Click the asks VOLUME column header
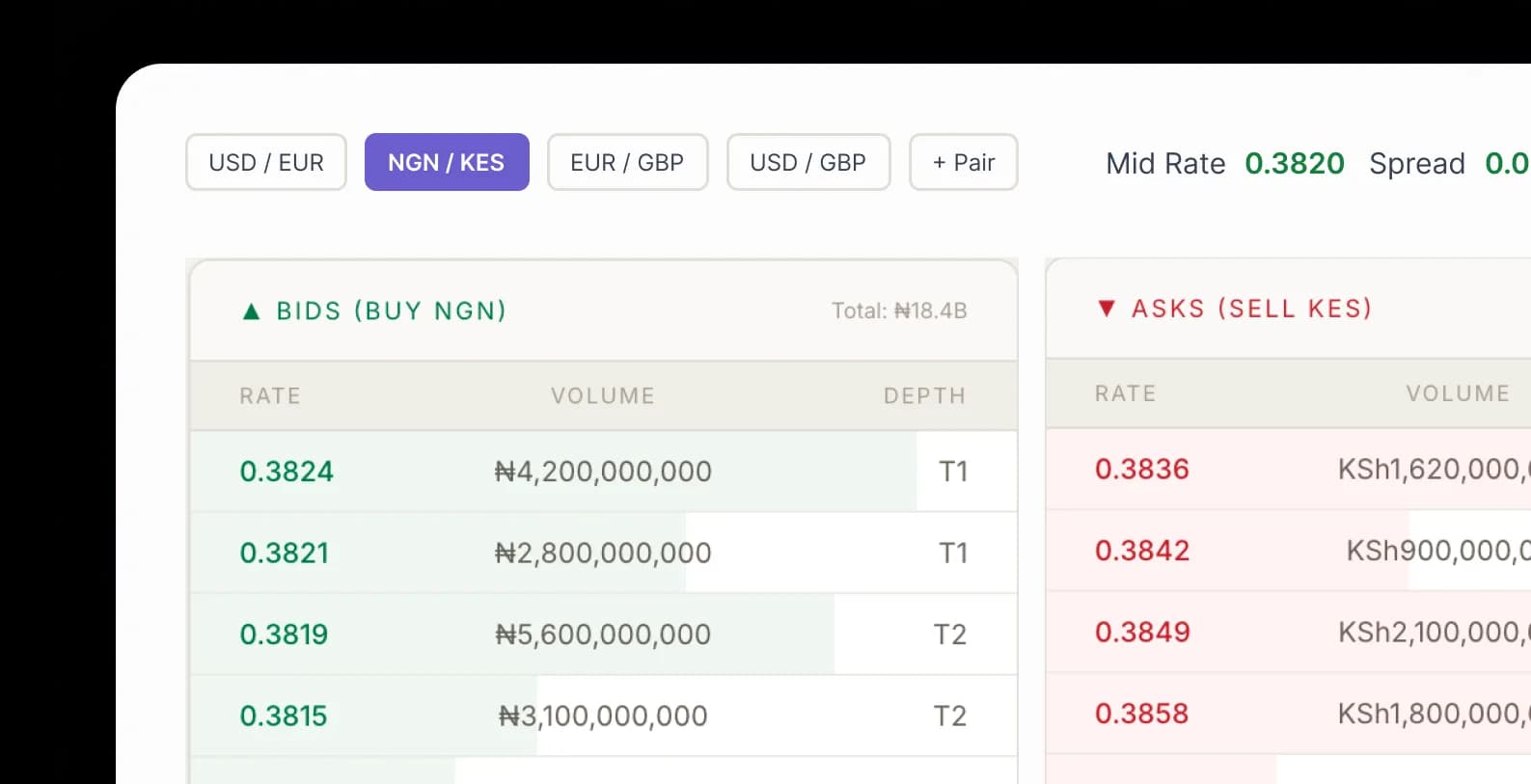The height and width of the screenshot is (784, 1531). click(x=1458, y=393)
